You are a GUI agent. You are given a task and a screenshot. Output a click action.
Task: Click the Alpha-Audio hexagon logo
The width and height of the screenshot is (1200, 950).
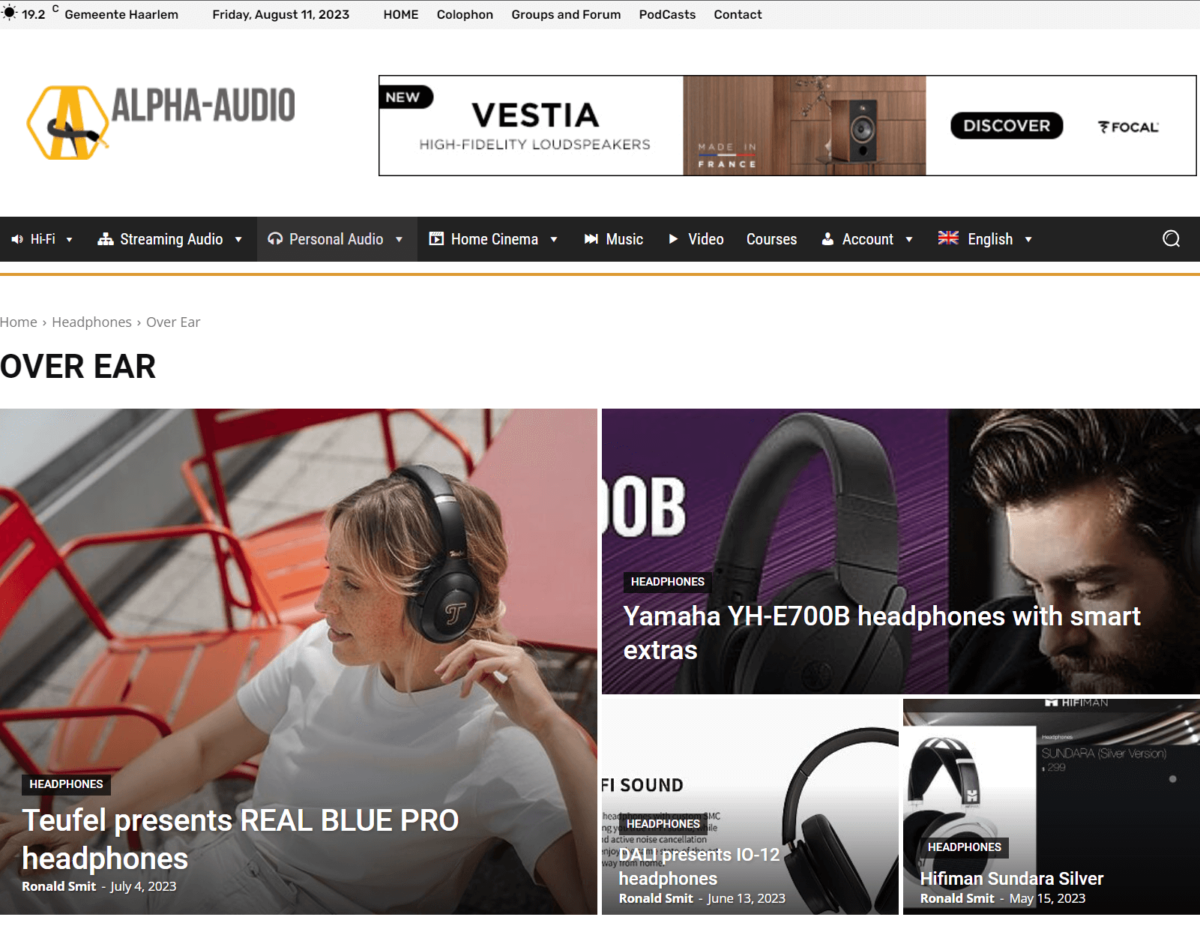pyautogui.click(x=67, y=122)
